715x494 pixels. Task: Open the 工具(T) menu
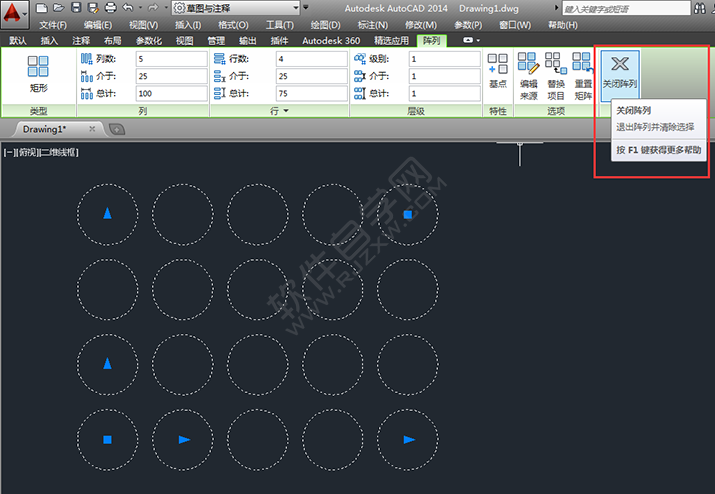(280, 25)
